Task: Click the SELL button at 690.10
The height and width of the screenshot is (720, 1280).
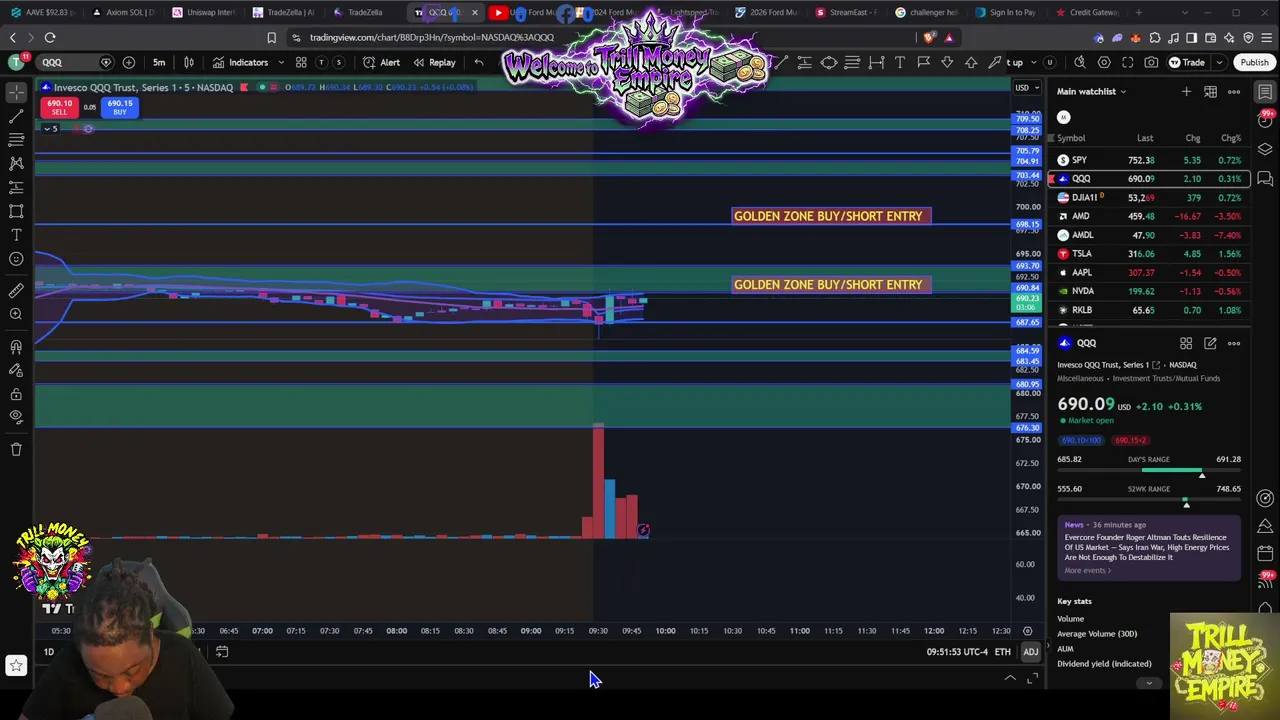Action: (x=59, y=107)
